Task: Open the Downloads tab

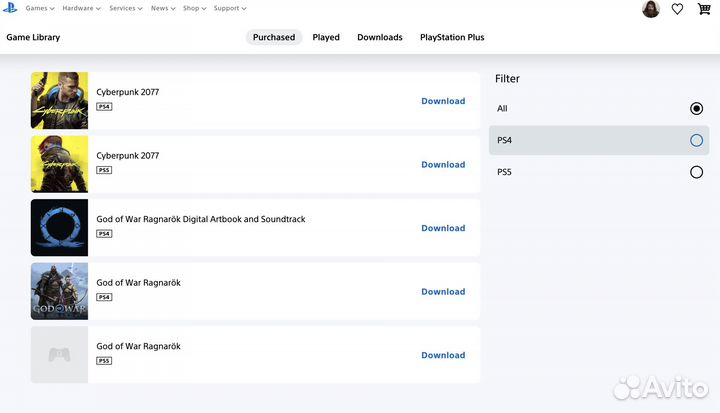Action: tap(380, 37)
